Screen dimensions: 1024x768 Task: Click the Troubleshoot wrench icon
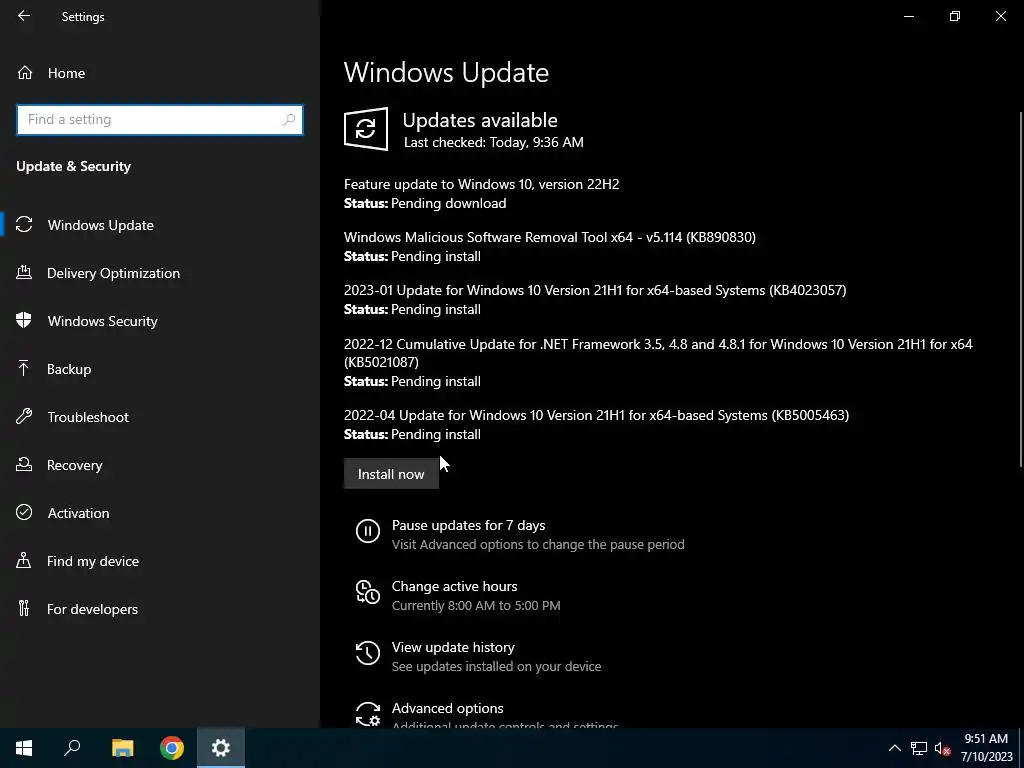click(x=24, y=417)
